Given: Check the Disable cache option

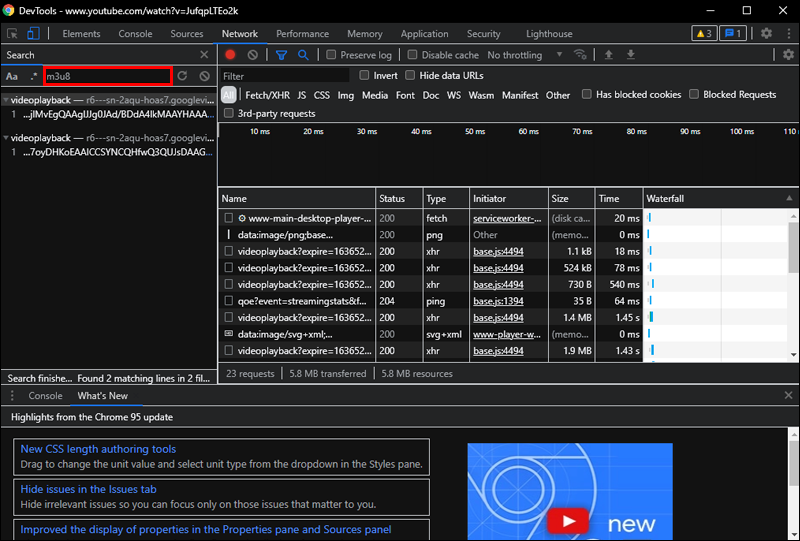Looking at the screenshot, I should click(413, 55).
